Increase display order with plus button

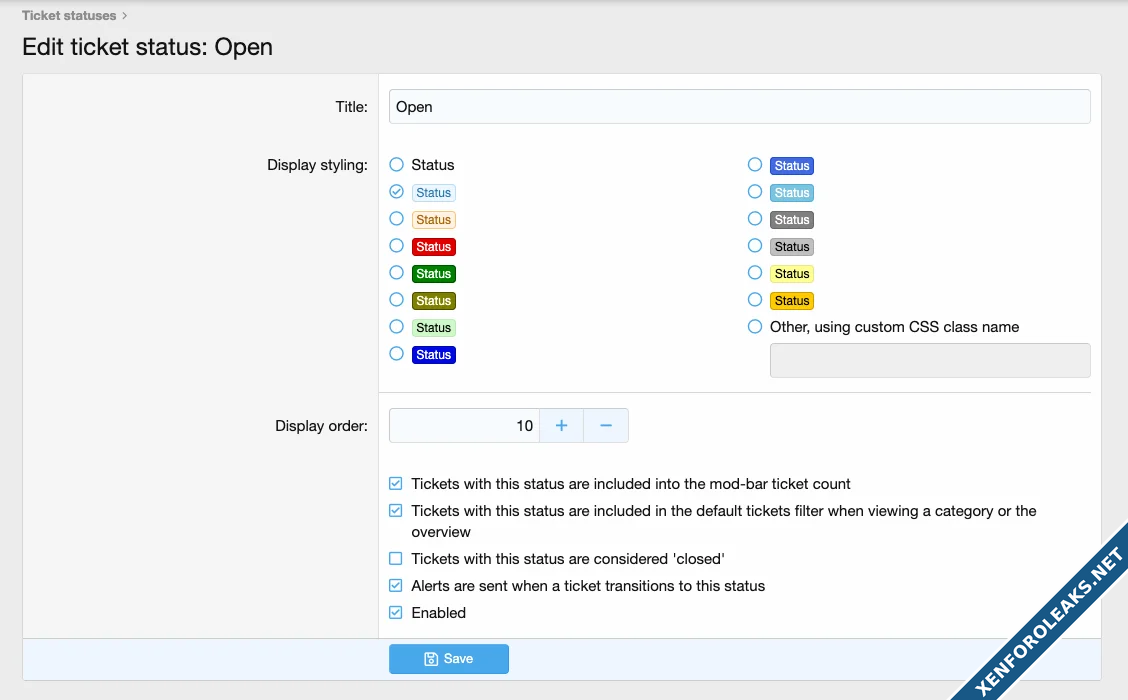click(561, 426)
